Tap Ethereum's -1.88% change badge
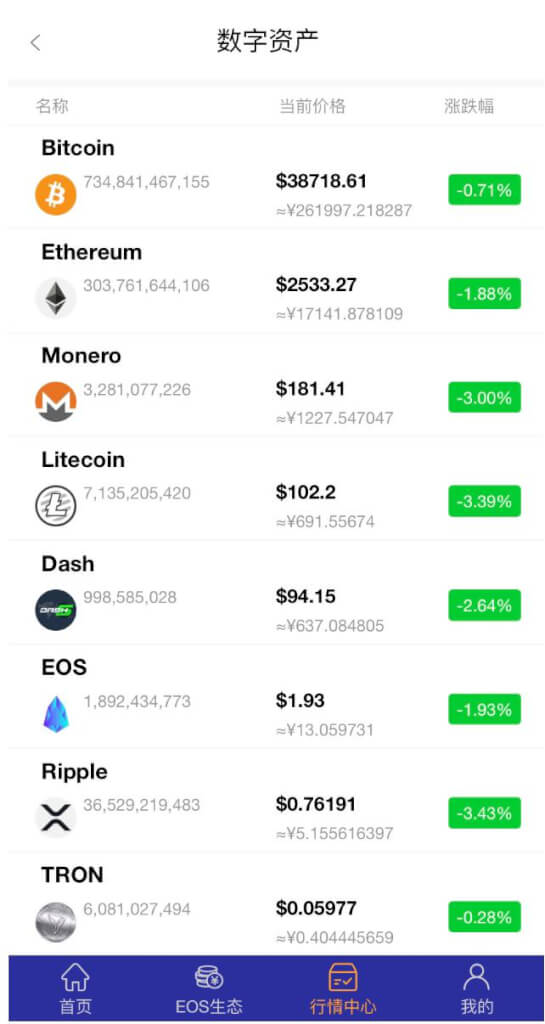 (484, 294)
